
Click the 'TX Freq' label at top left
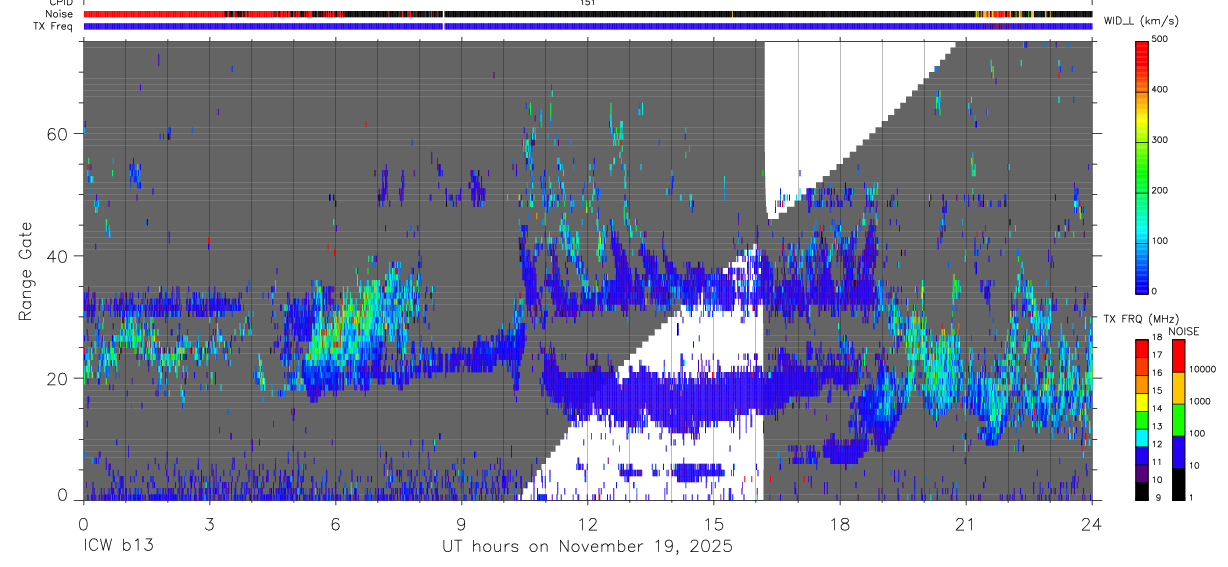pyautogui.click(x=54, y=26)
